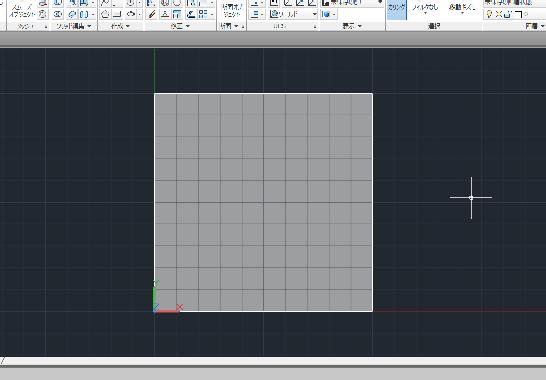546x380 pixels.
Task: Click the スムーズオブジェクト smooth object button
Action: pos(22,10)
